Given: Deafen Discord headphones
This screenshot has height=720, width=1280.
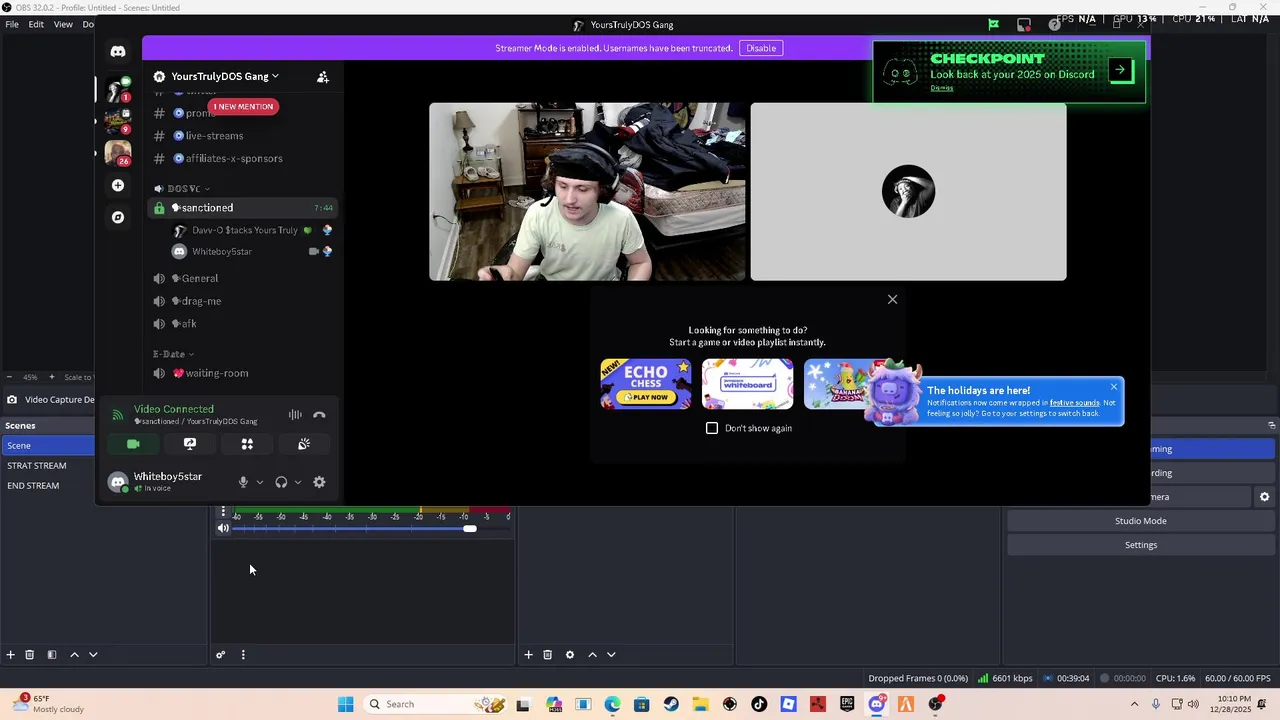Looking at the screenshot, I should coord(281,482).
